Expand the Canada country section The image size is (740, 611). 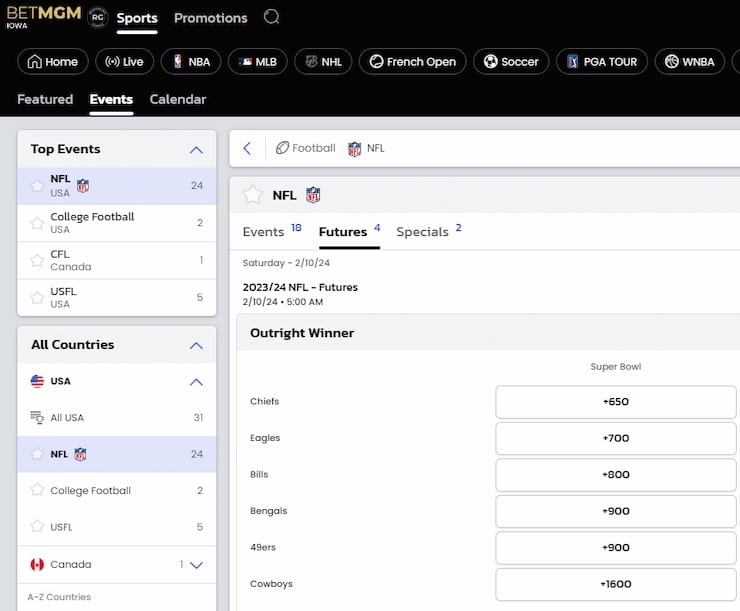pyautogui.click(x=196, y=565)
